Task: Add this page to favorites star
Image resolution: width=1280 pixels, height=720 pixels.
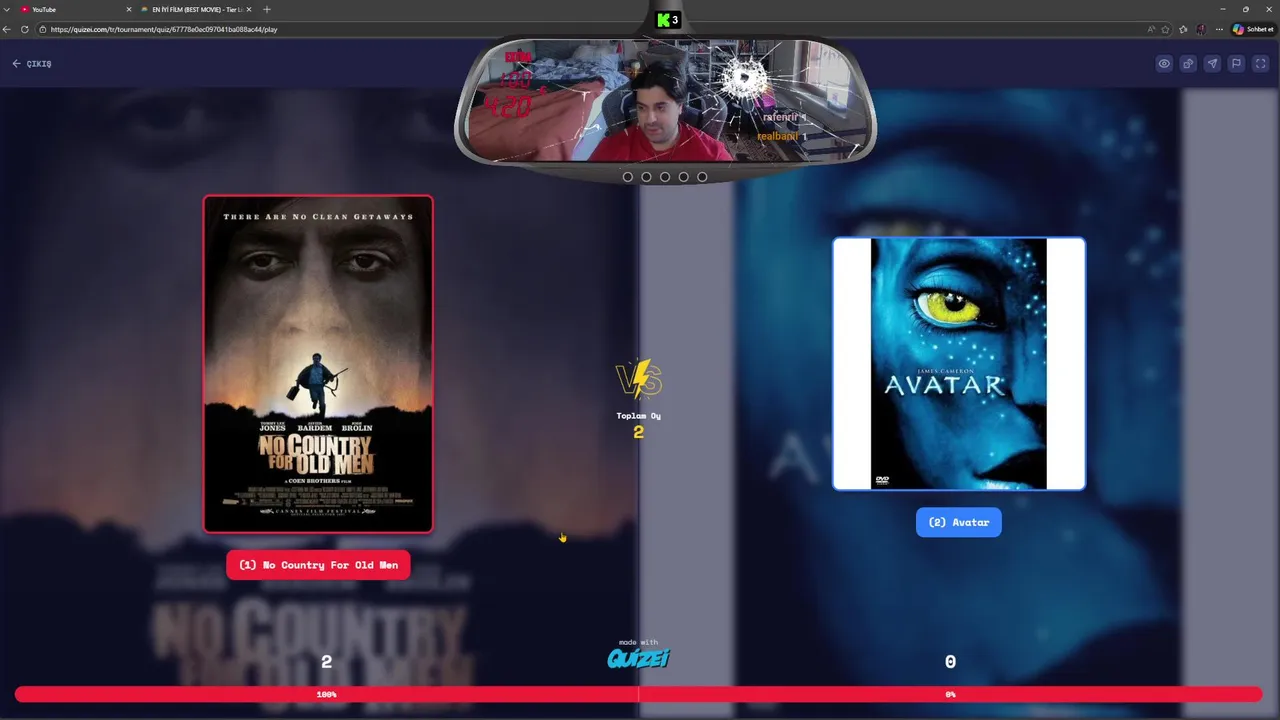Action: 1165,29
